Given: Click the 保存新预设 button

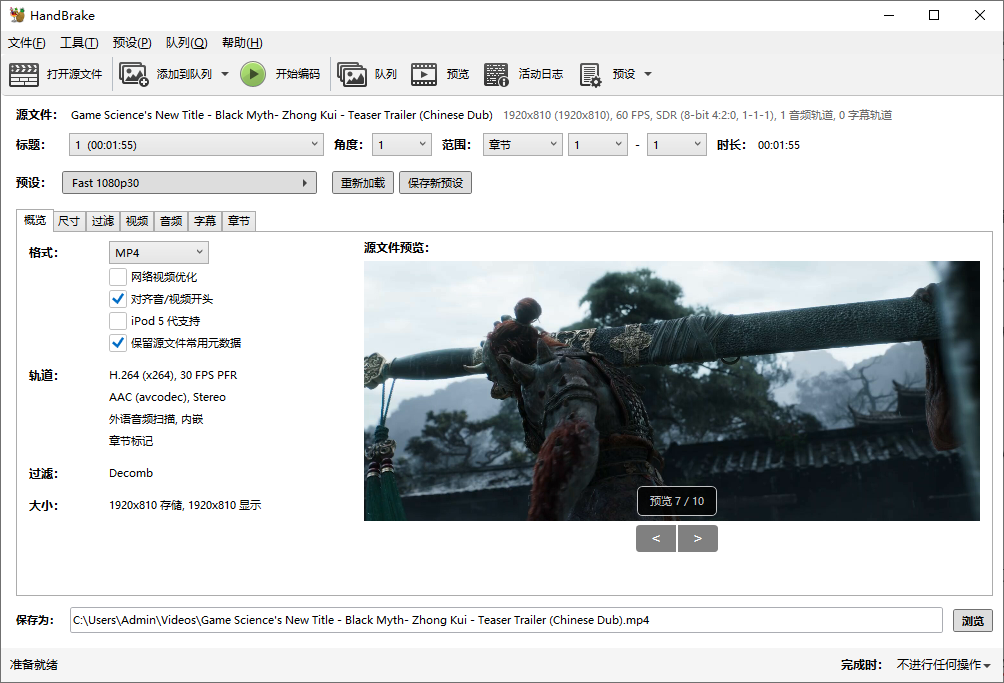Looking at the screenshot, I should point(435,183).
